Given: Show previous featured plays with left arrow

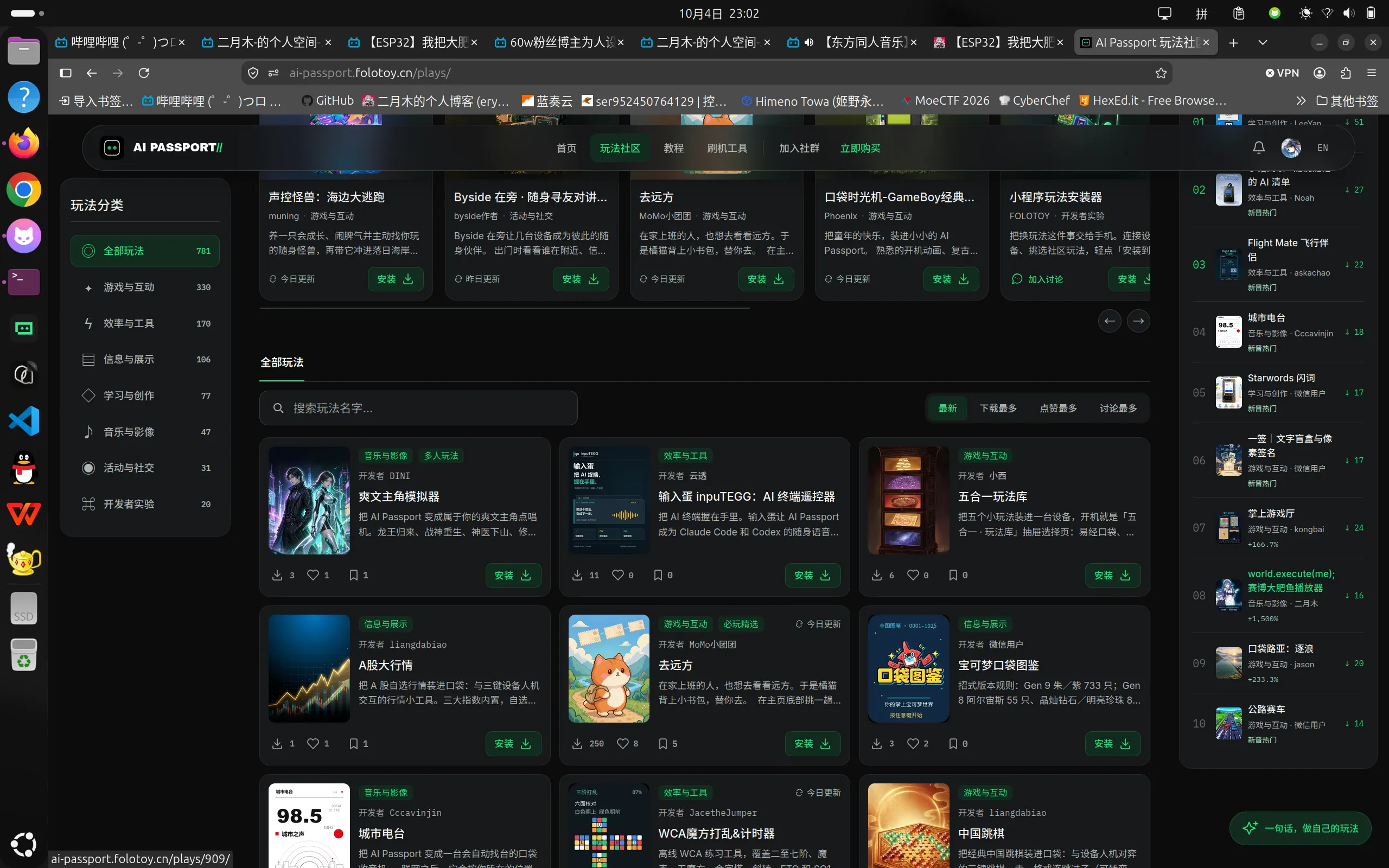Looking at the screenshot, I should point(1110,321).
